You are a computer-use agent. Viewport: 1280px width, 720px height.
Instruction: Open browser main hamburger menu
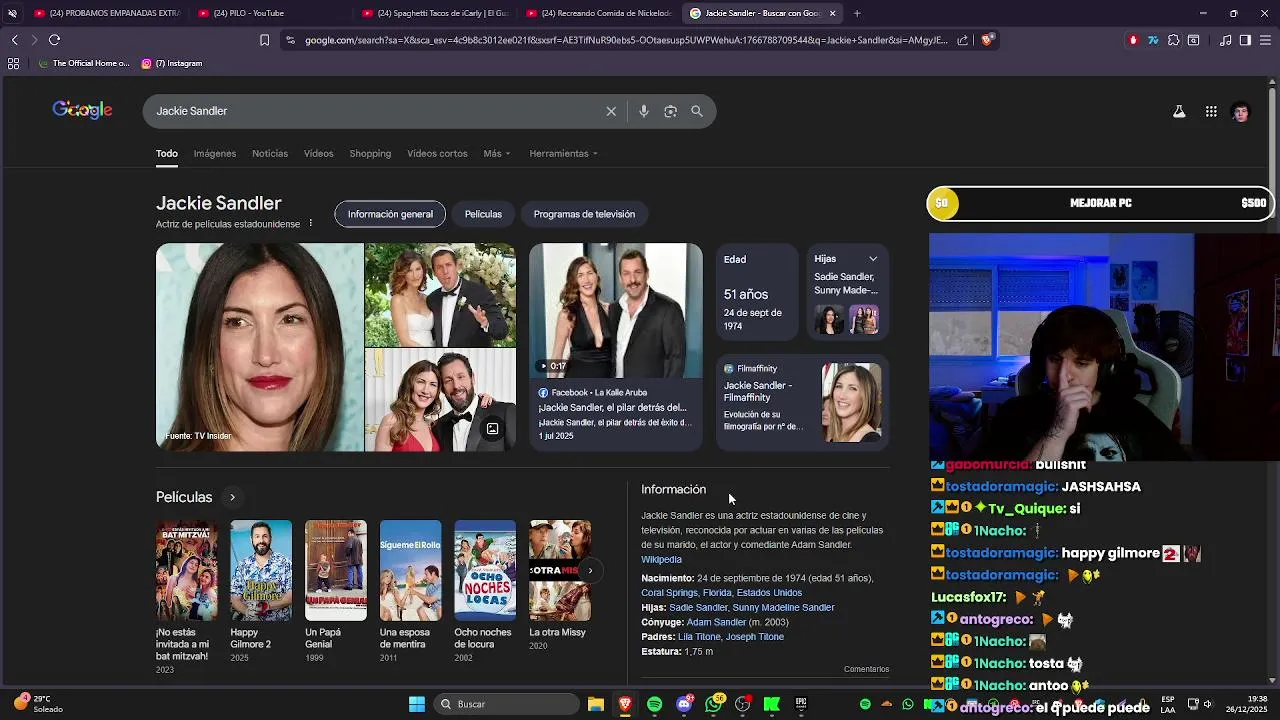(x=1265, y=40)
